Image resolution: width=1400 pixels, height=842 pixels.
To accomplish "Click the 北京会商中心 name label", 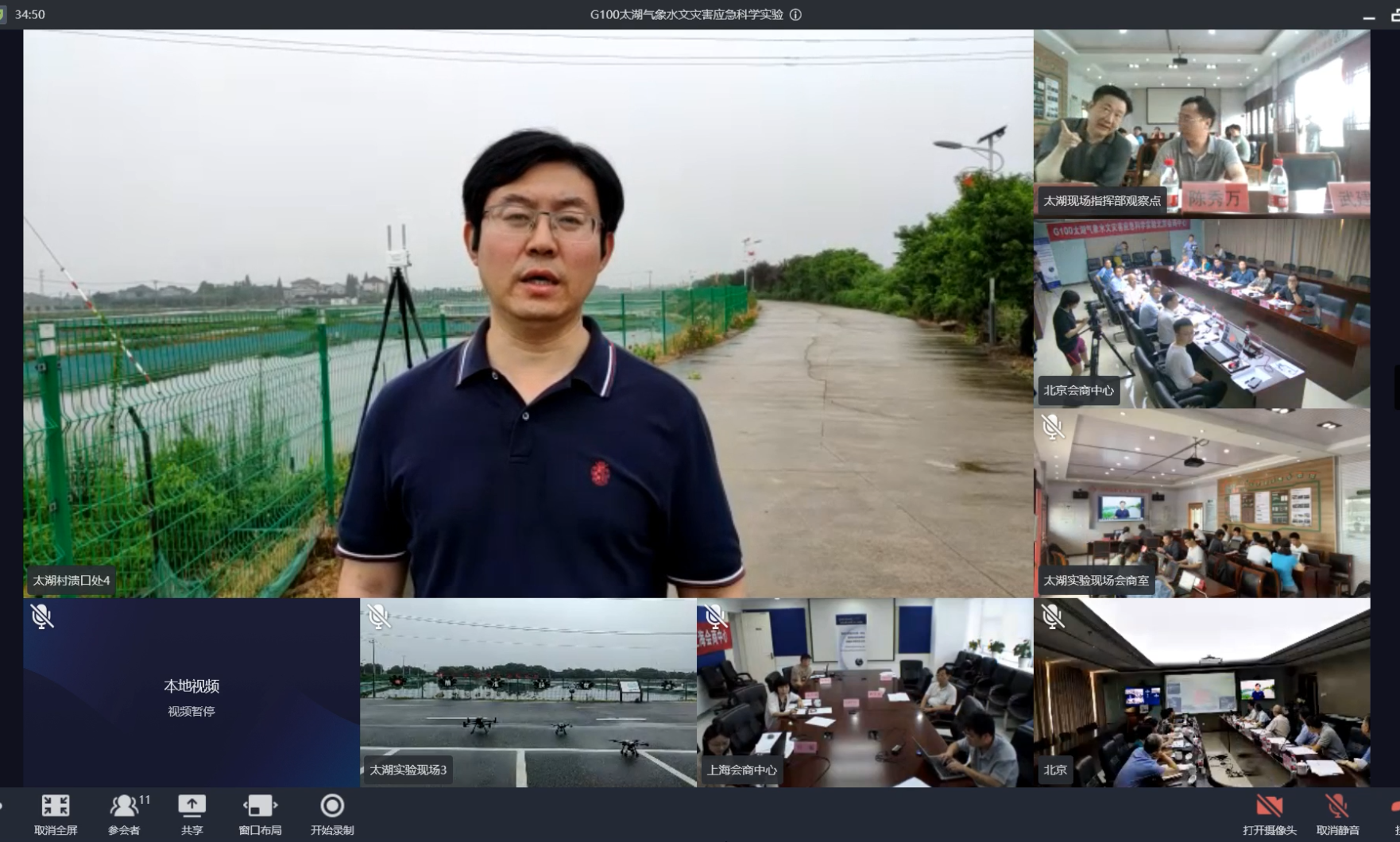I will click(x=1078, y=391).
